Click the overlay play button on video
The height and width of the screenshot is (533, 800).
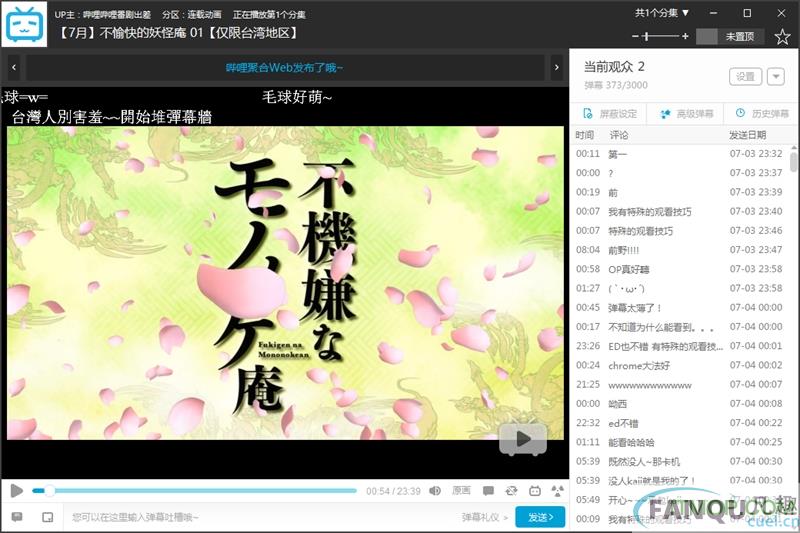pyautogui.click(x=522, y=439)
